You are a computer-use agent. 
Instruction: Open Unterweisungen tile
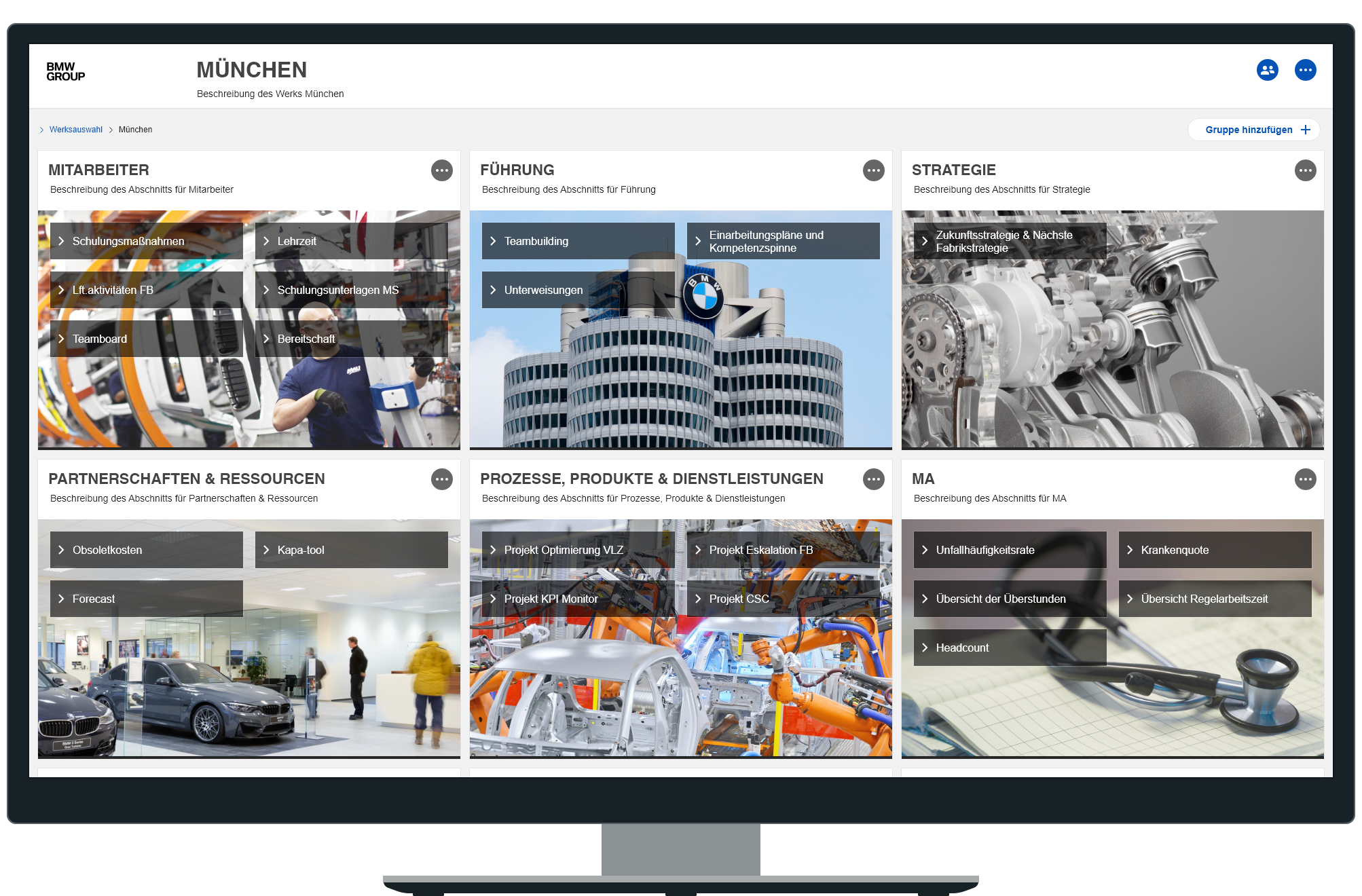(578, 290)
